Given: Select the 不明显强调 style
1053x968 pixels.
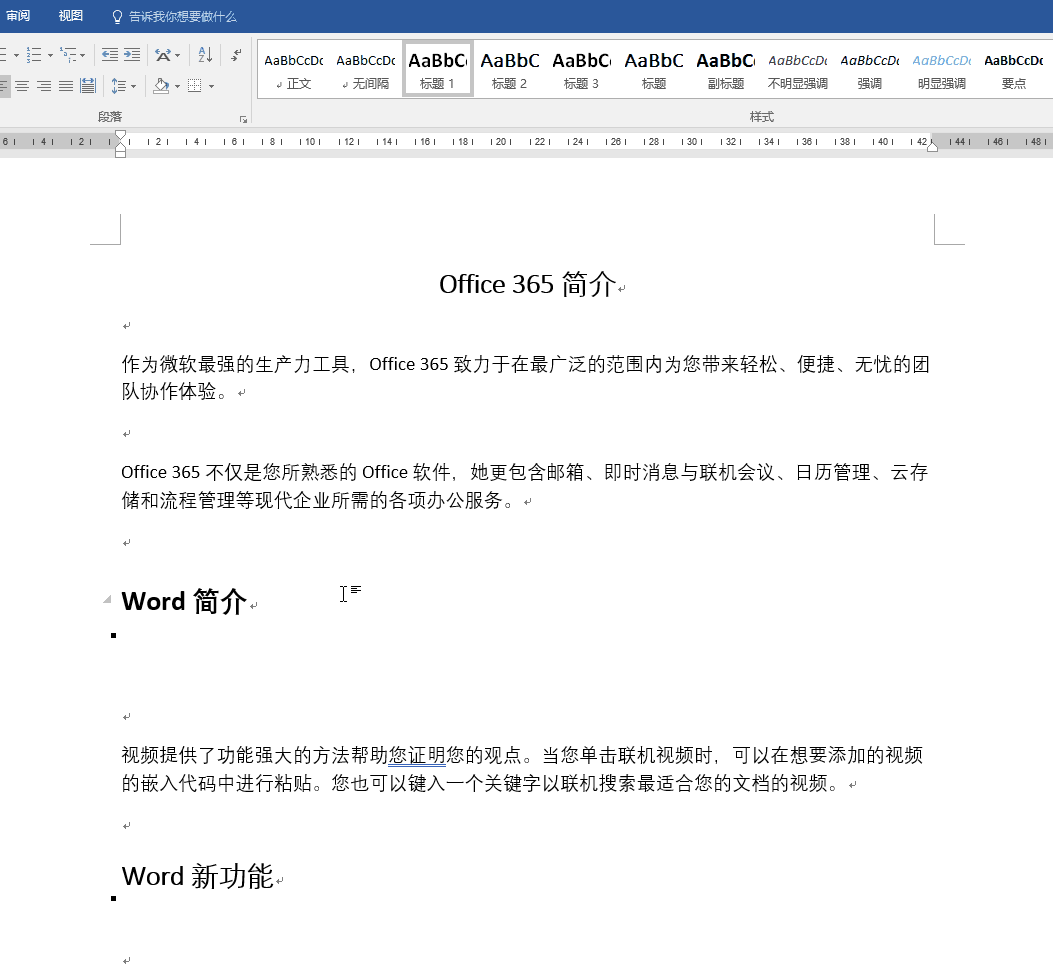Looking at the screenshot, I should pyautogui.click(x=798, y=70).
